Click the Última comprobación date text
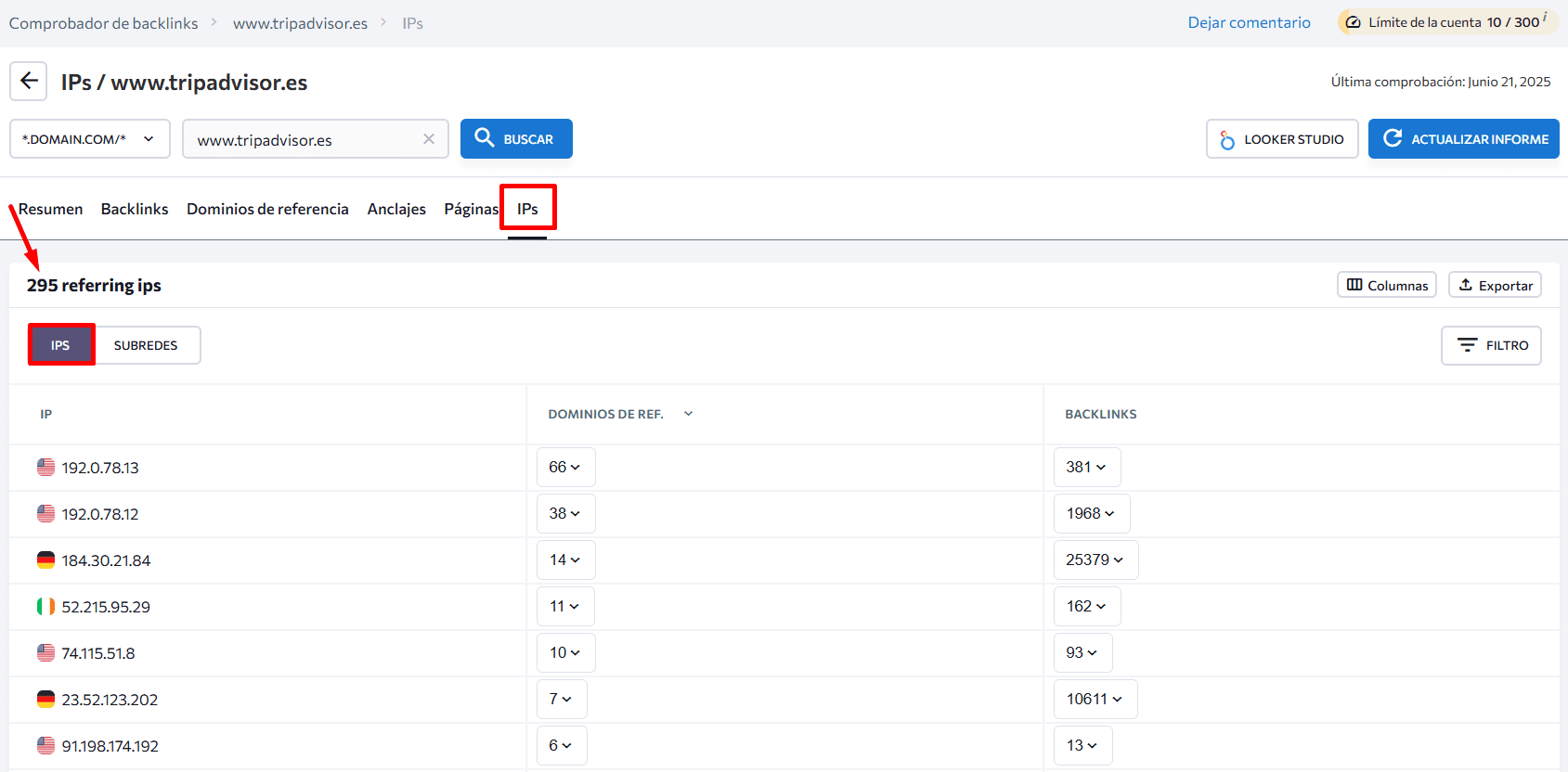Screen dimensions: 1568x772 pos(1440,82)
